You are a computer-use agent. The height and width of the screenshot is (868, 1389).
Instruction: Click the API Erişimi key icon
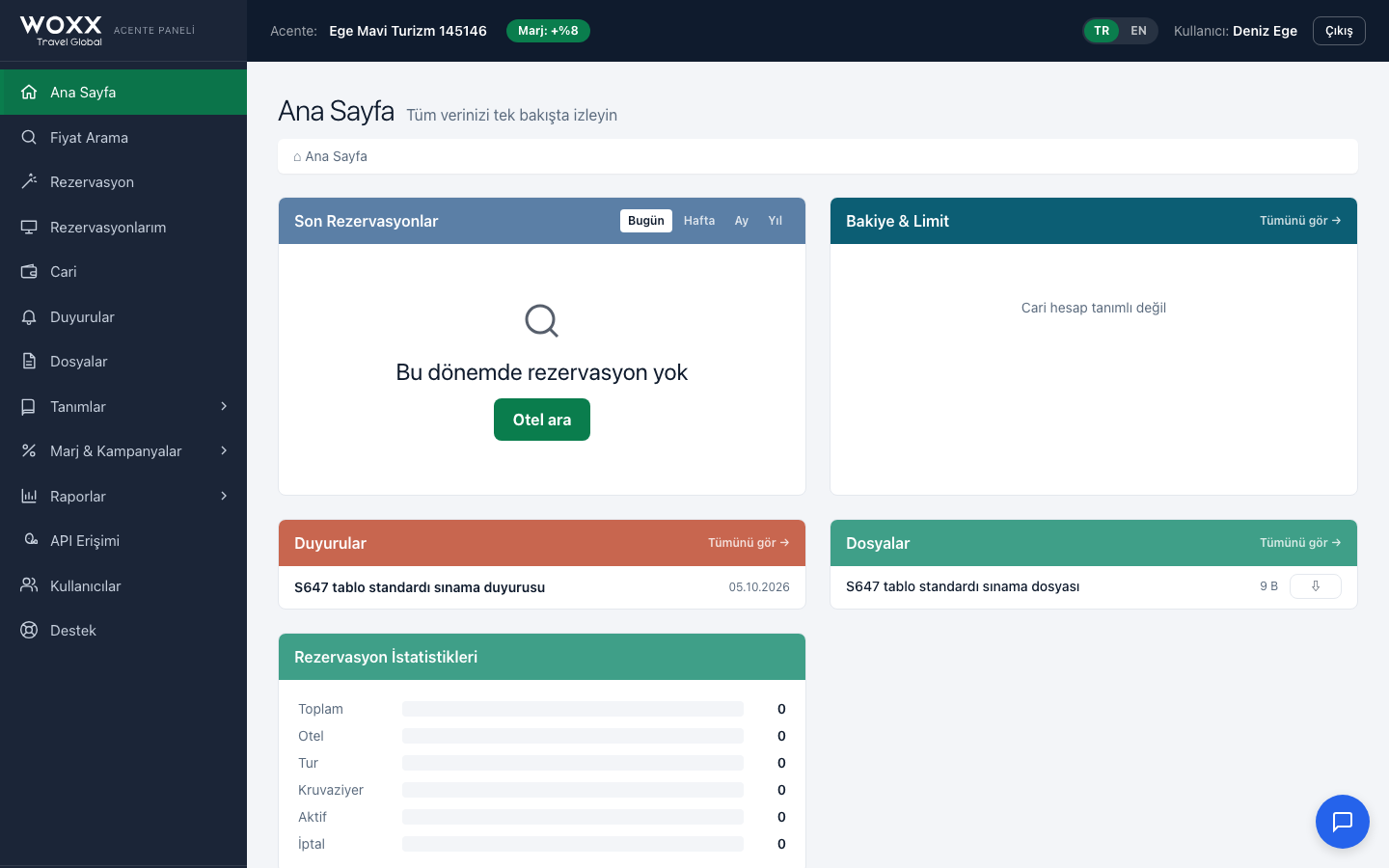(31, 540)
